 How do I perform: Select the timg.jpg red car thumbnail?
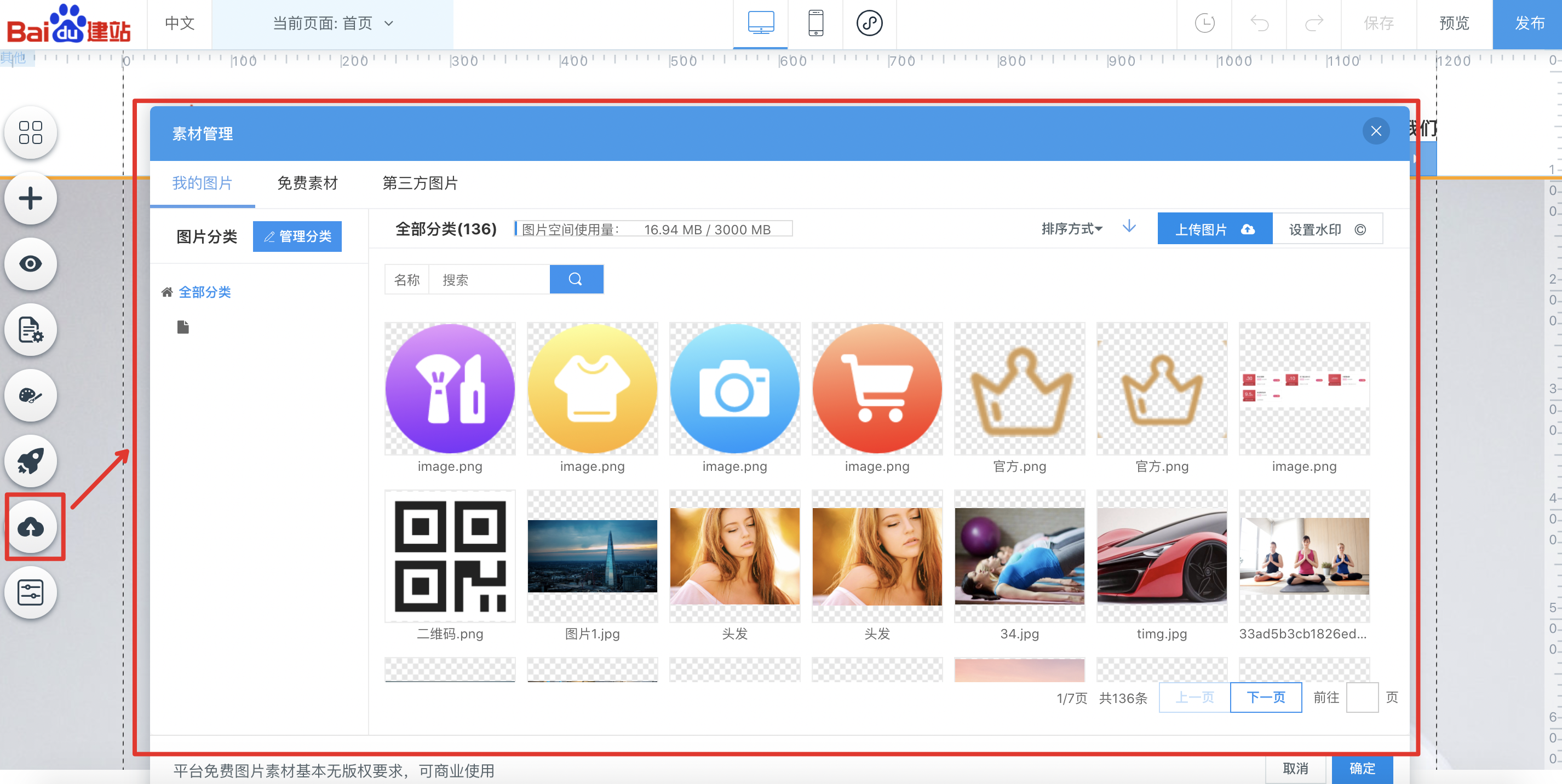point(1162,556)
